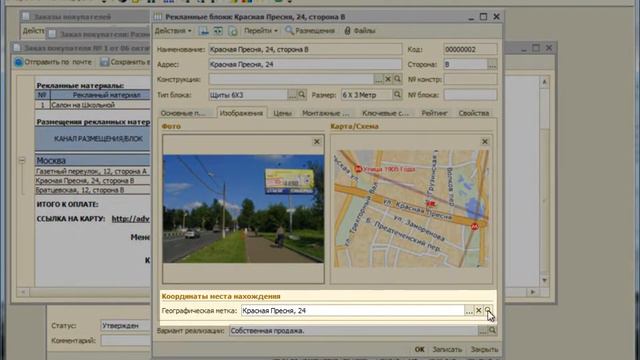Click the КАНАЛ РАЗМЕЩЕНИЯ/БЛОК header cell
640x360 pixels.
[93, 139]
